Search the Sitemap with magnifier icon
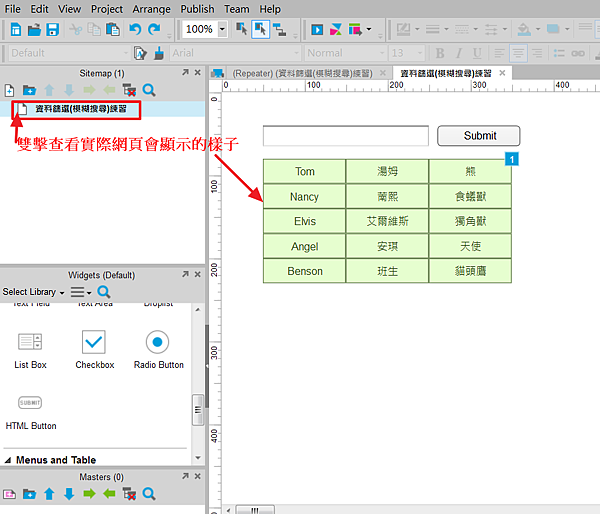The image size is (600, 514). click(149, 90)
